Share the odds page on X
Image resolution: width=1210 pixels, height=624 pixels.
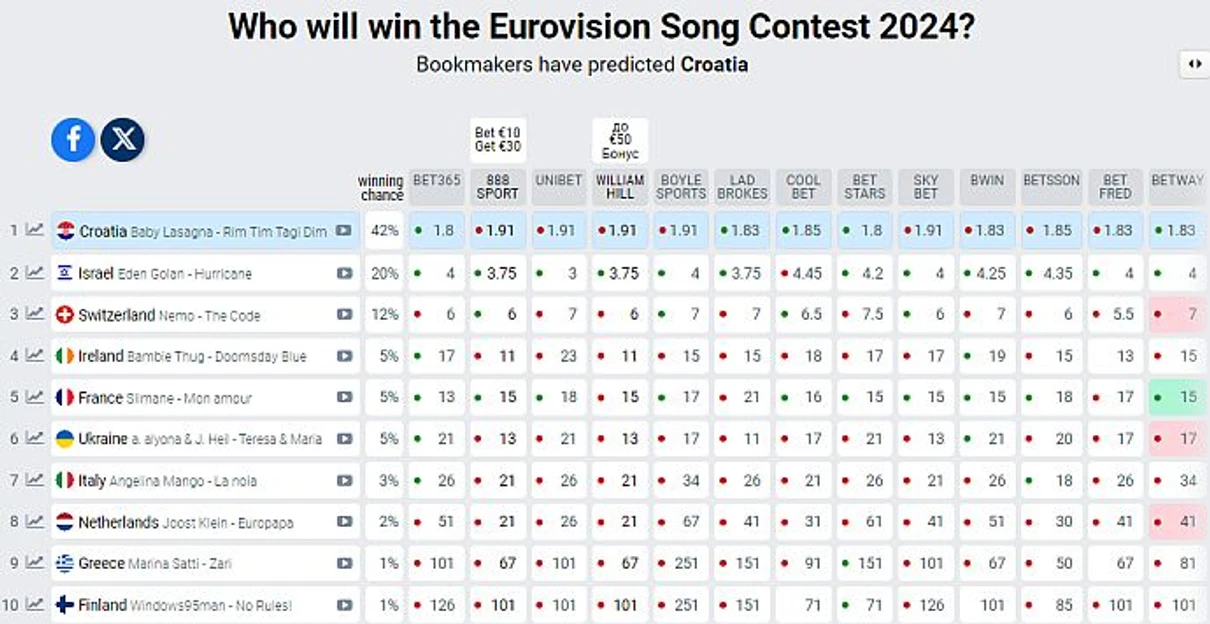click(x=123, y=140)
